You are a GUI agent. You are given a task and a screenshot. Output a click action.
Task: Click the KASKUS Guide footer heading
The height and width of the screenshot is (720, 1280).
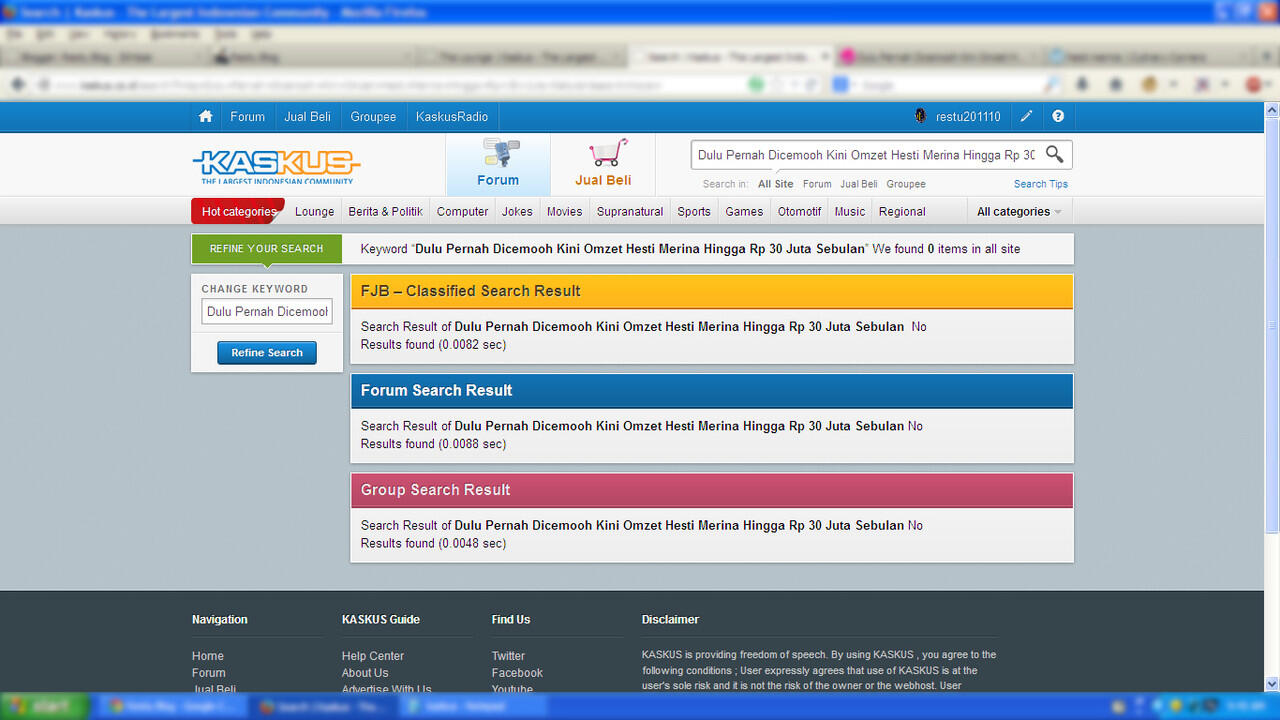click(381, 619)
